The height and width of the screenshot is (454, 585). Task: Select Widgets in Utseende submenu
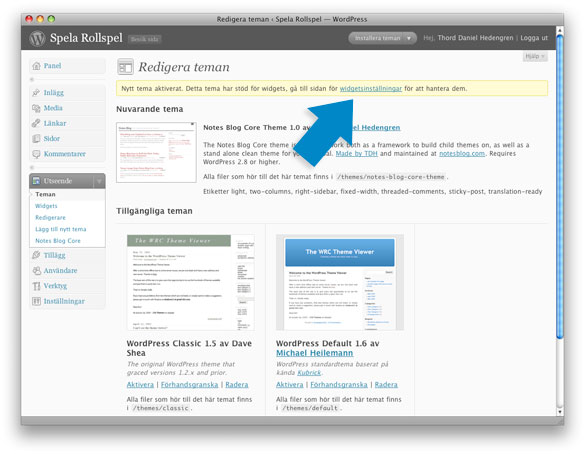coord(46,206)
